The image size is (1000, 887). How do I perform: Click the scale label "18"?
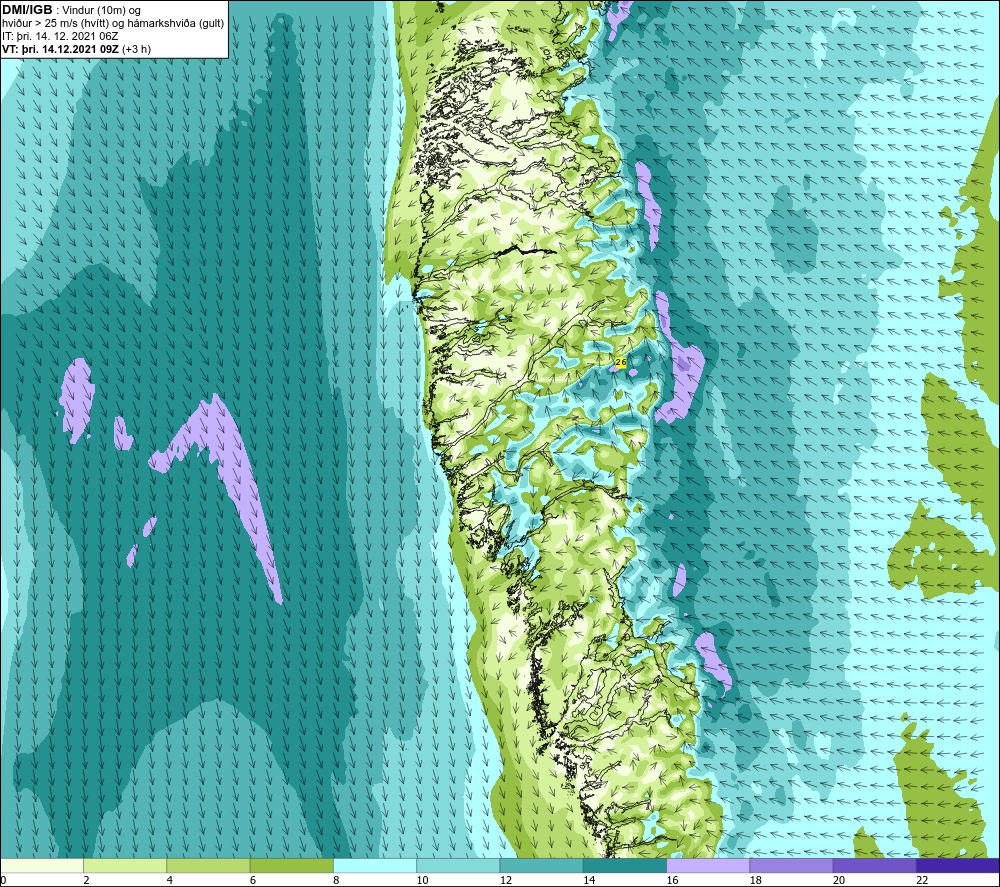(x=755, y=881)
